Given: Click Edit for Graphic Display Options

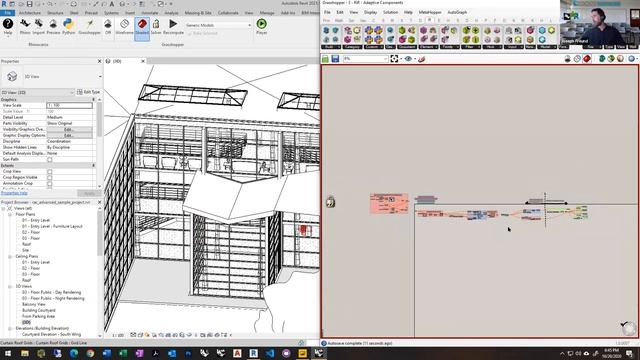Looking at the screenshot, I should tap(69, 135).
